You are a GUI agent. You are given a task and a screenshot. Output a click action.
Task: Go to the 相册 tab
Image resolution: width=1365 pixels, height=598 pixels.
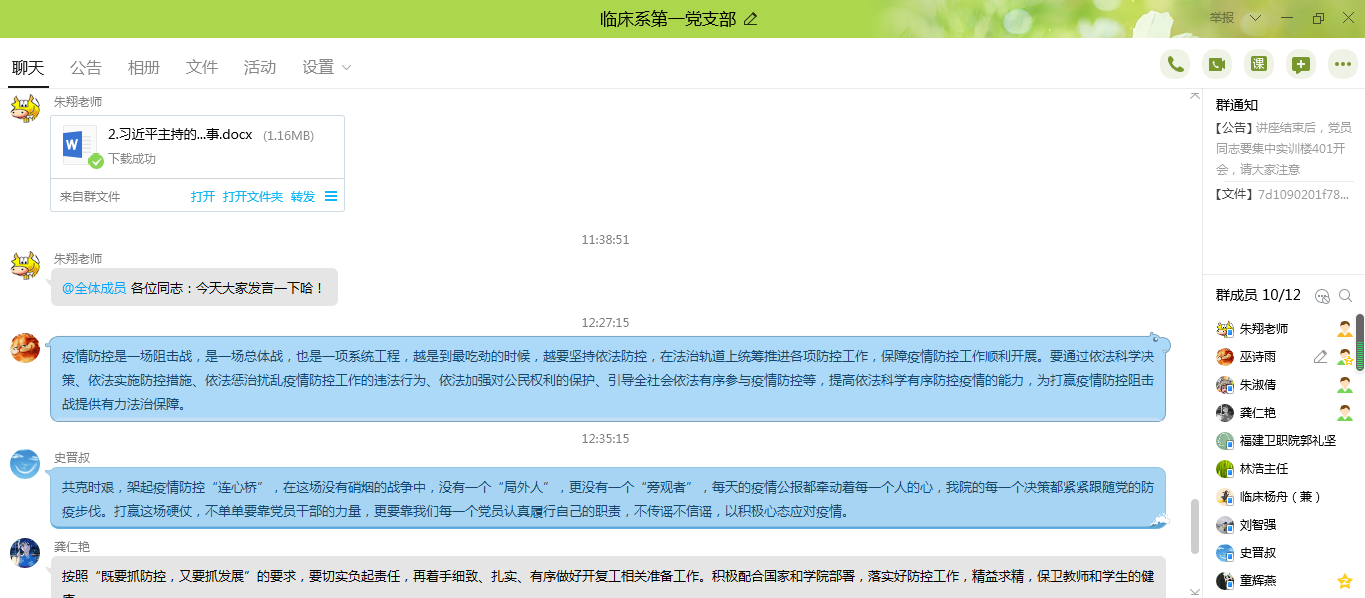[144, 67]
